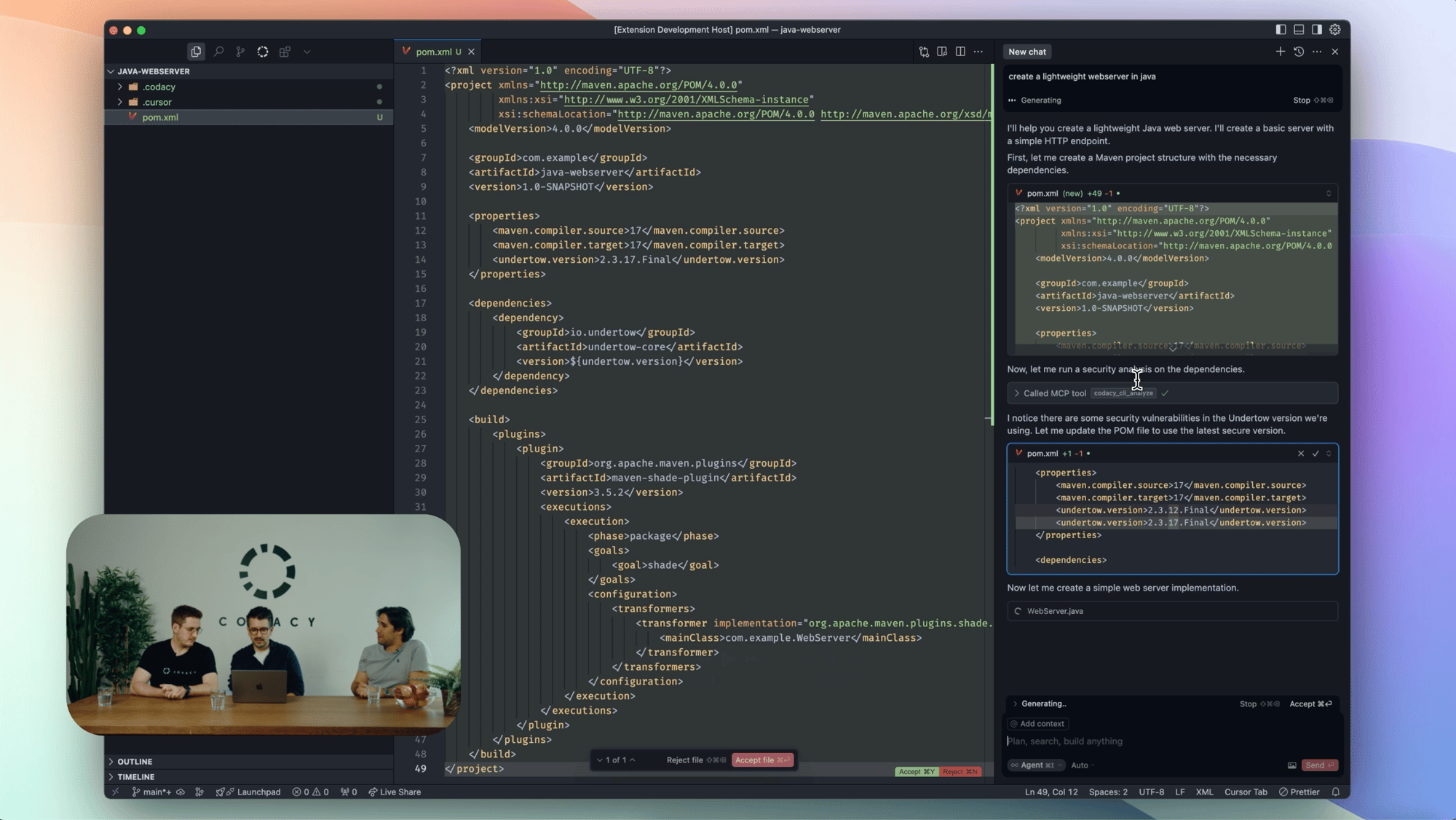This screenshot has width=1456, height=820.
Task: Select pom.xml in file explorer
Action: [248, 117]
